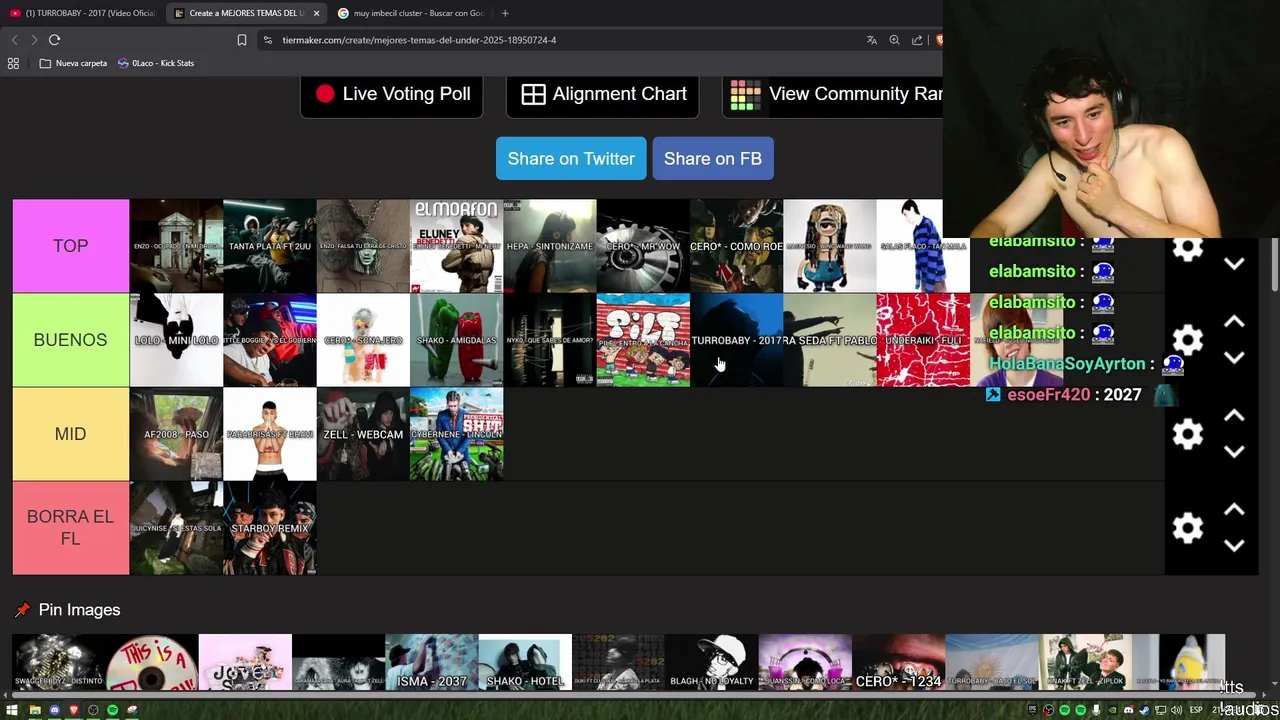Close the Create a MEJORES TEMAS tab
1280x720 pixels.
[316, 13]
